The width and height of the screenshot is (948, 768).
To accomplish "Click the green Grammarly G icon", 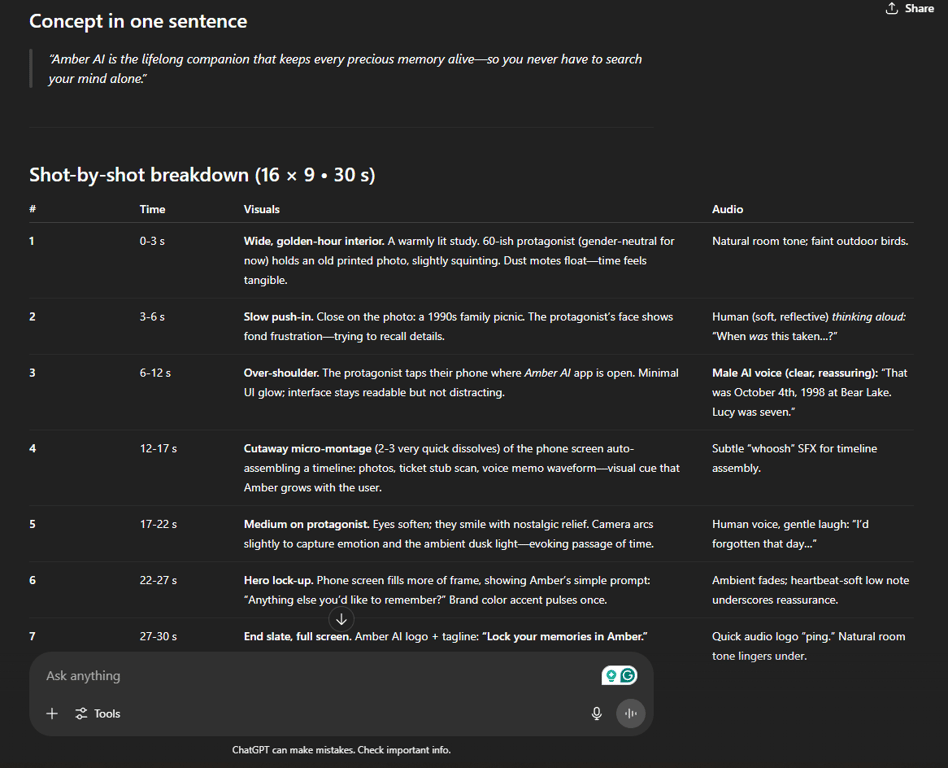I will 628,675.
